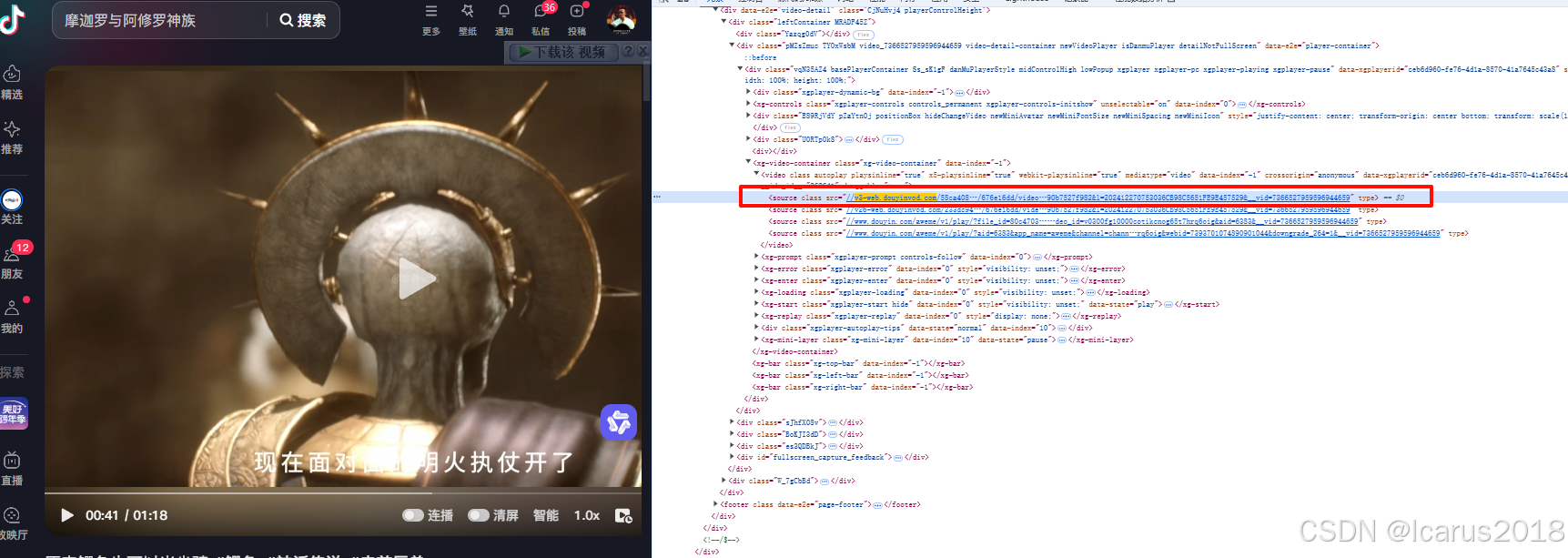Select the xg-bar xg-left-bar element row

(860, 375)
